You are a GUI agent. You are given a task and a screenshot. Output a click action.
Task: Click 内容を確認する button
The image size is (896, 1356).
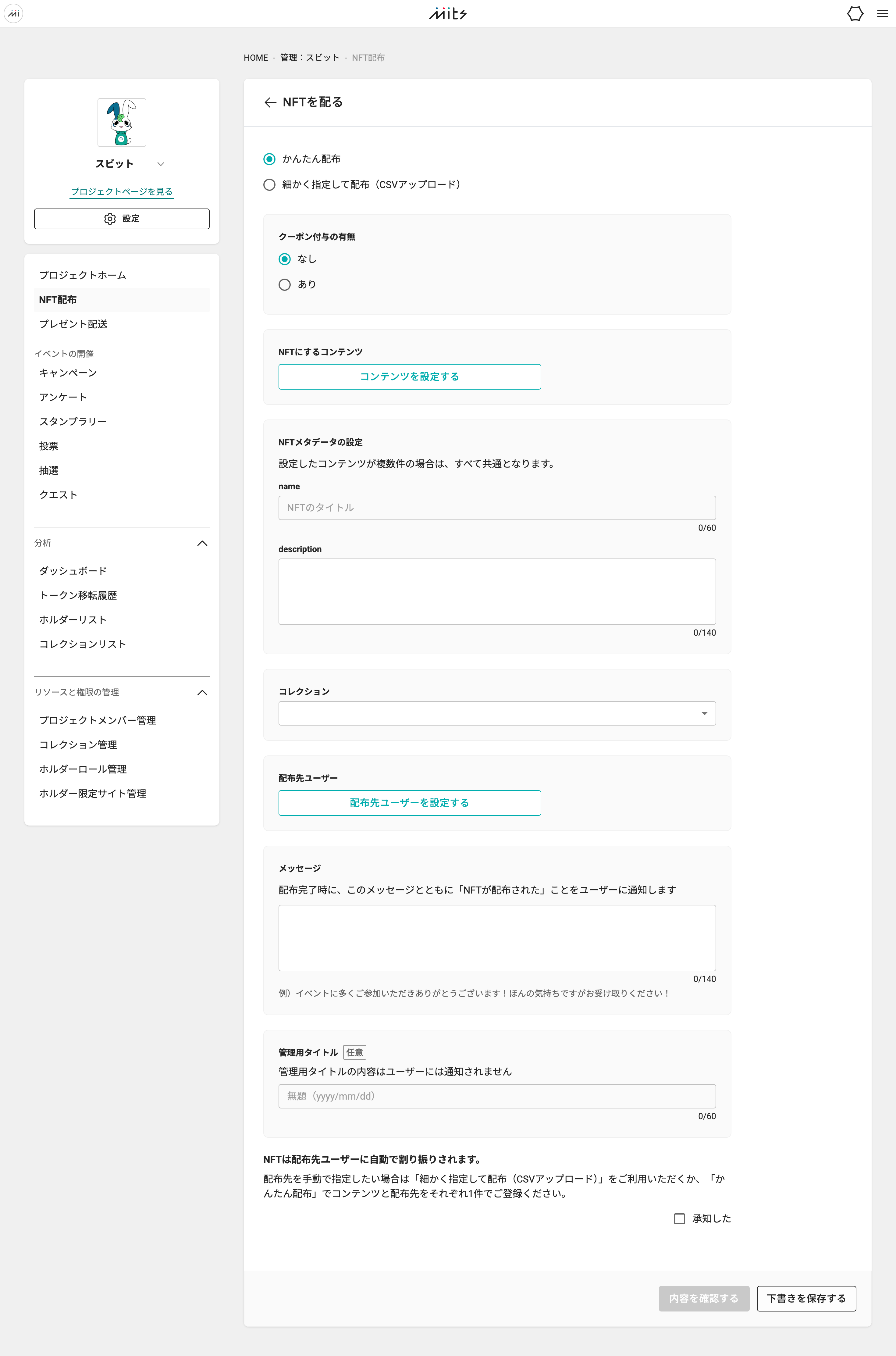(x=704, y=1298)
